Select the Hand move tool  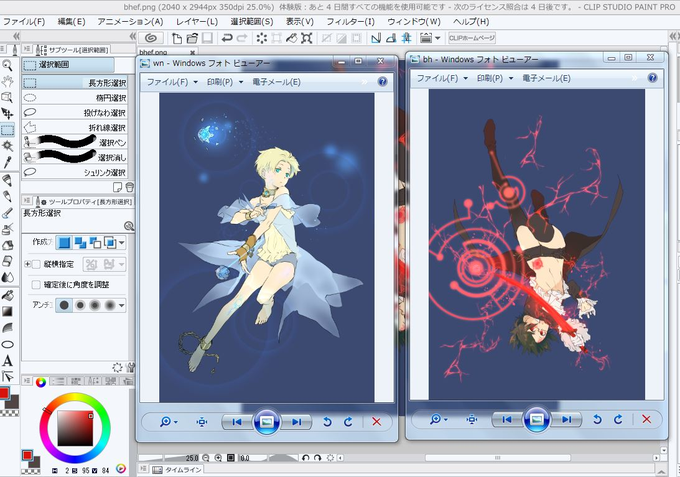7,81
